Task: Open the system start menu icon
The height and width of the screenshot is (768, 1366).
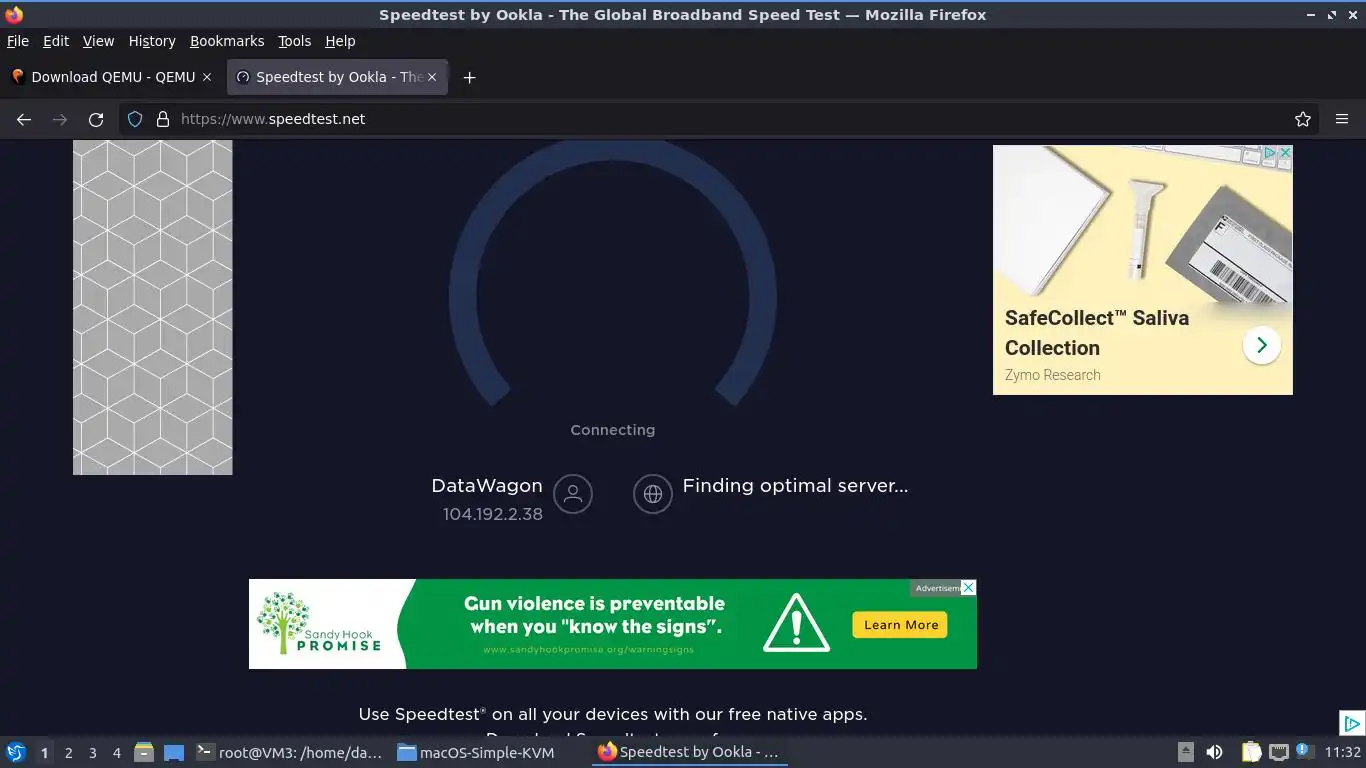Action: [16, 752]
